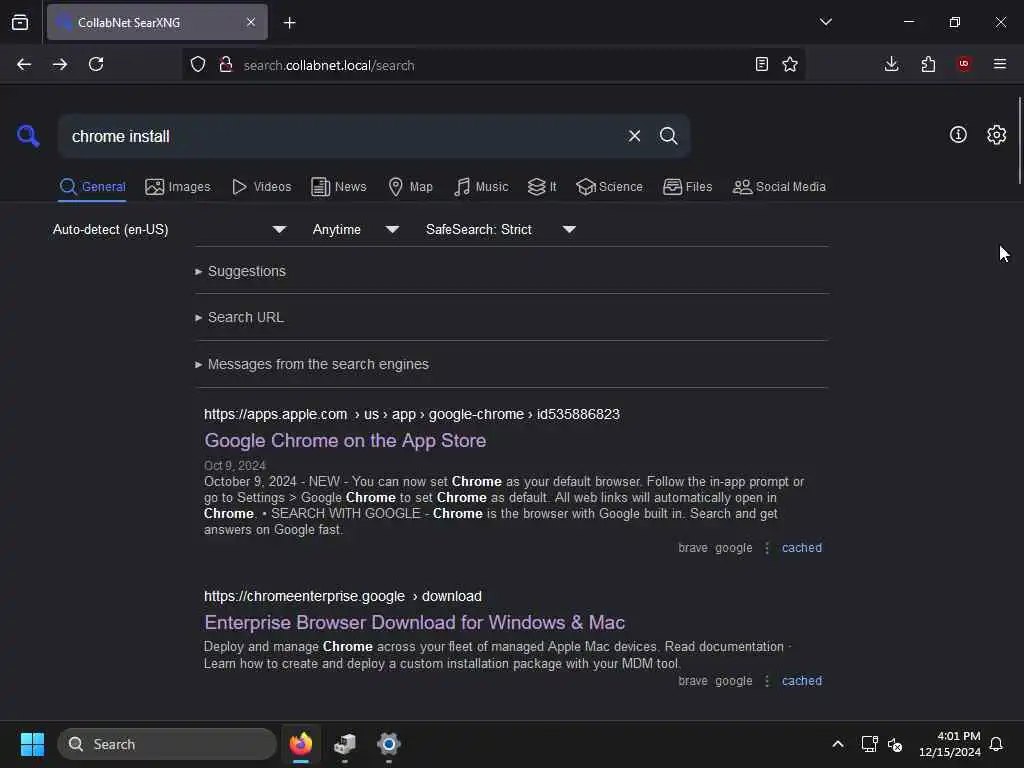Click the address bar URL

tap(328, 65)
